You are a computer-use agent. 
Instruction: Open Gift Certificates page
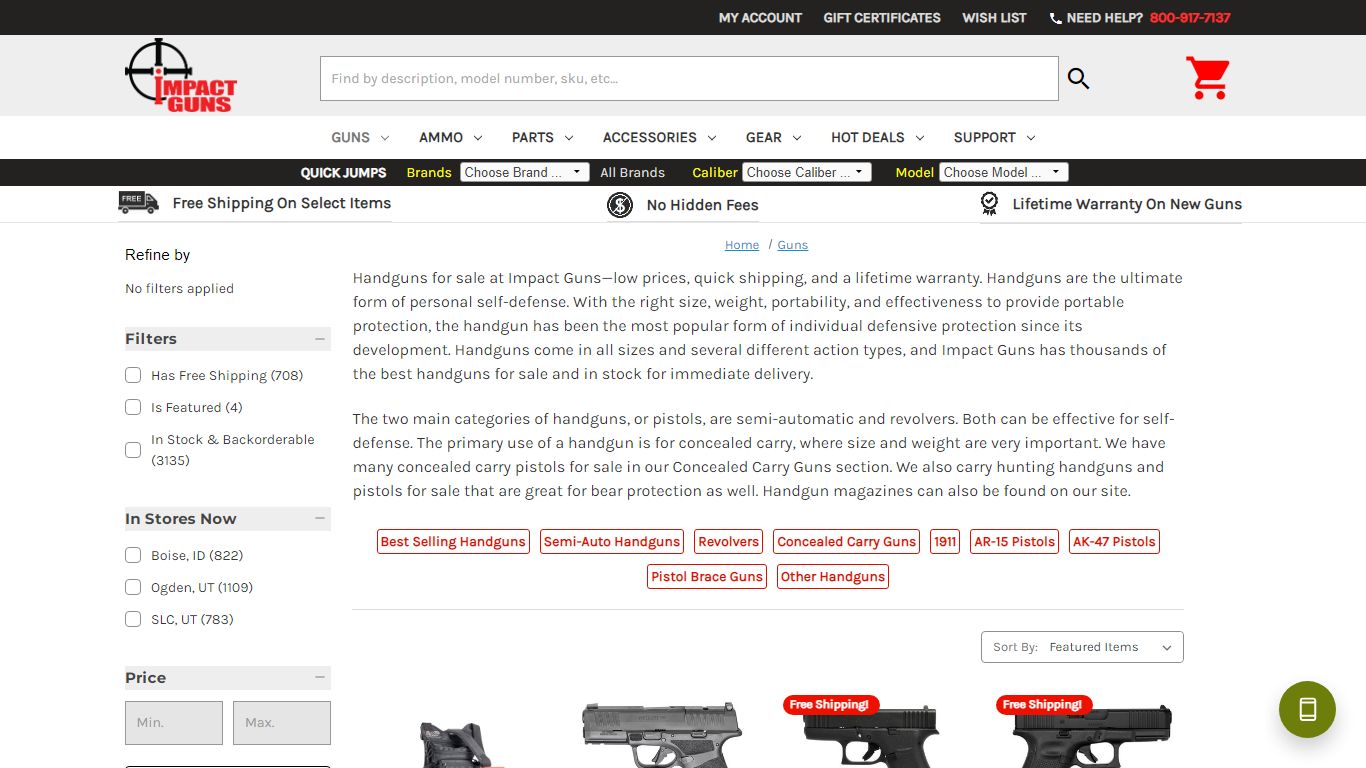(882, 18)
